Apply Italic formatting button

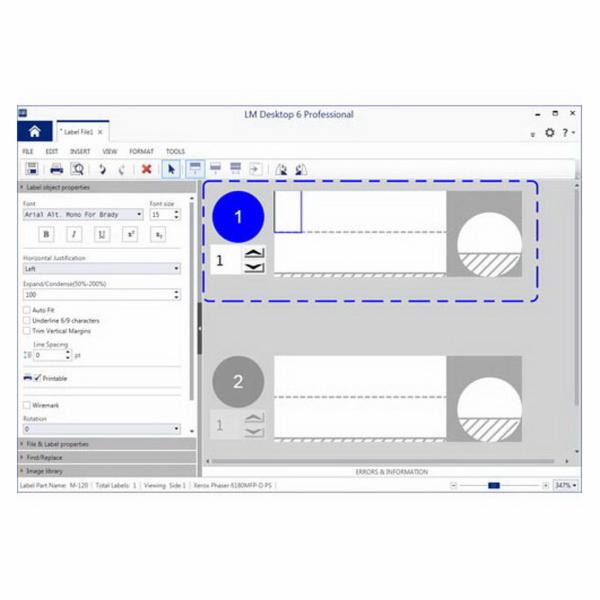[74, 234]
